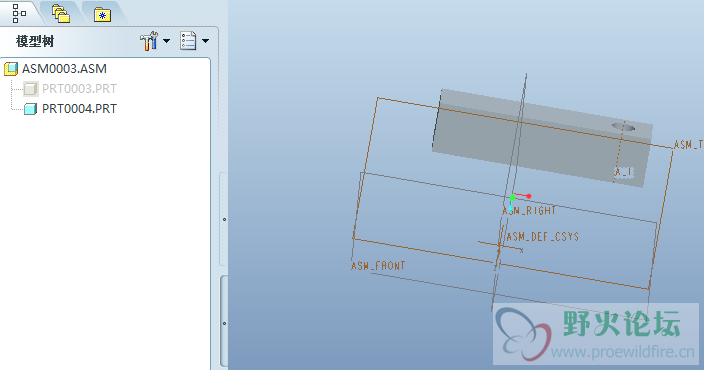Click the model tree Settings tools icon
704x370 pixels.
coord(149,41)
